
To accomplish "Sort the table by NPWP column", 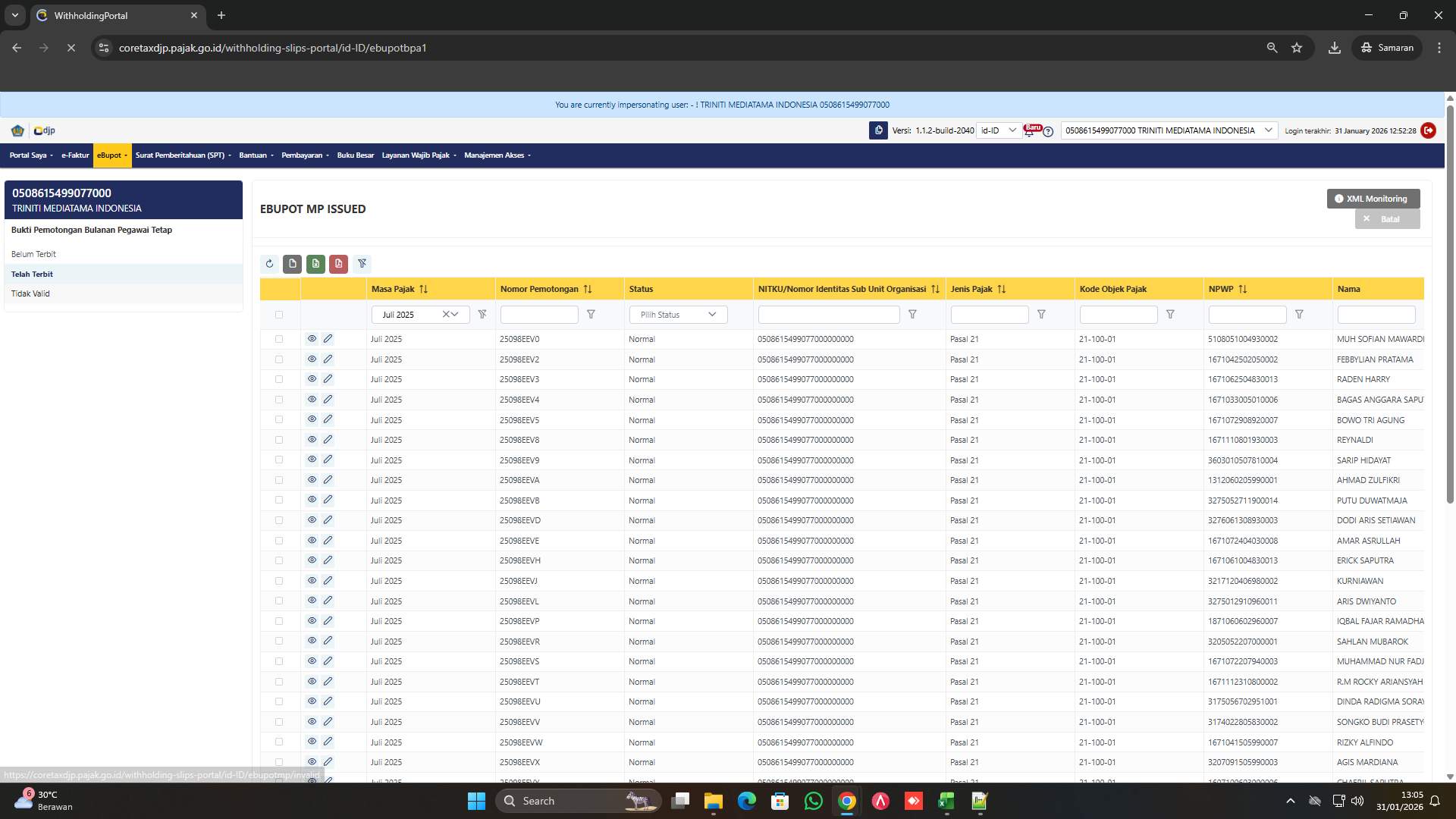I will (x=1242, y=289).
